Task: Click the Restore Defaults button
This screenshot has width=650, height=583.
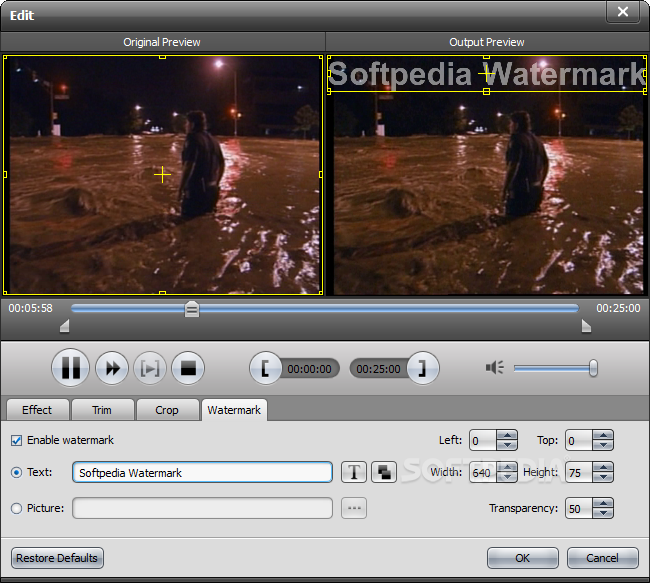Action: point(57,558)
